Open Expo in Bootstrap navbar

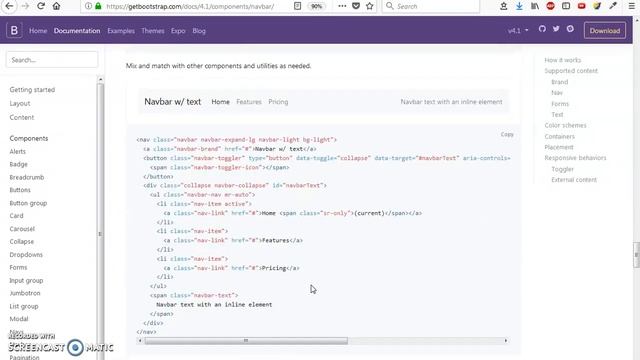click(x=178, y=31)
